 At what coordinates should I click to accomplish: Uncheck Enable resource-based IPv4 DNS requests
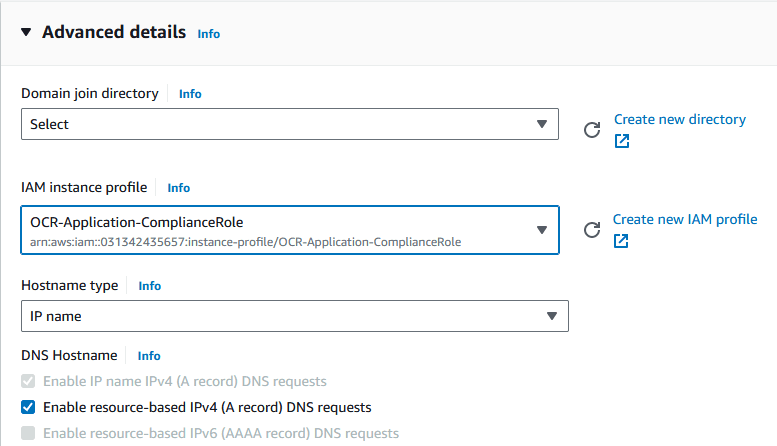coord(28,407)
